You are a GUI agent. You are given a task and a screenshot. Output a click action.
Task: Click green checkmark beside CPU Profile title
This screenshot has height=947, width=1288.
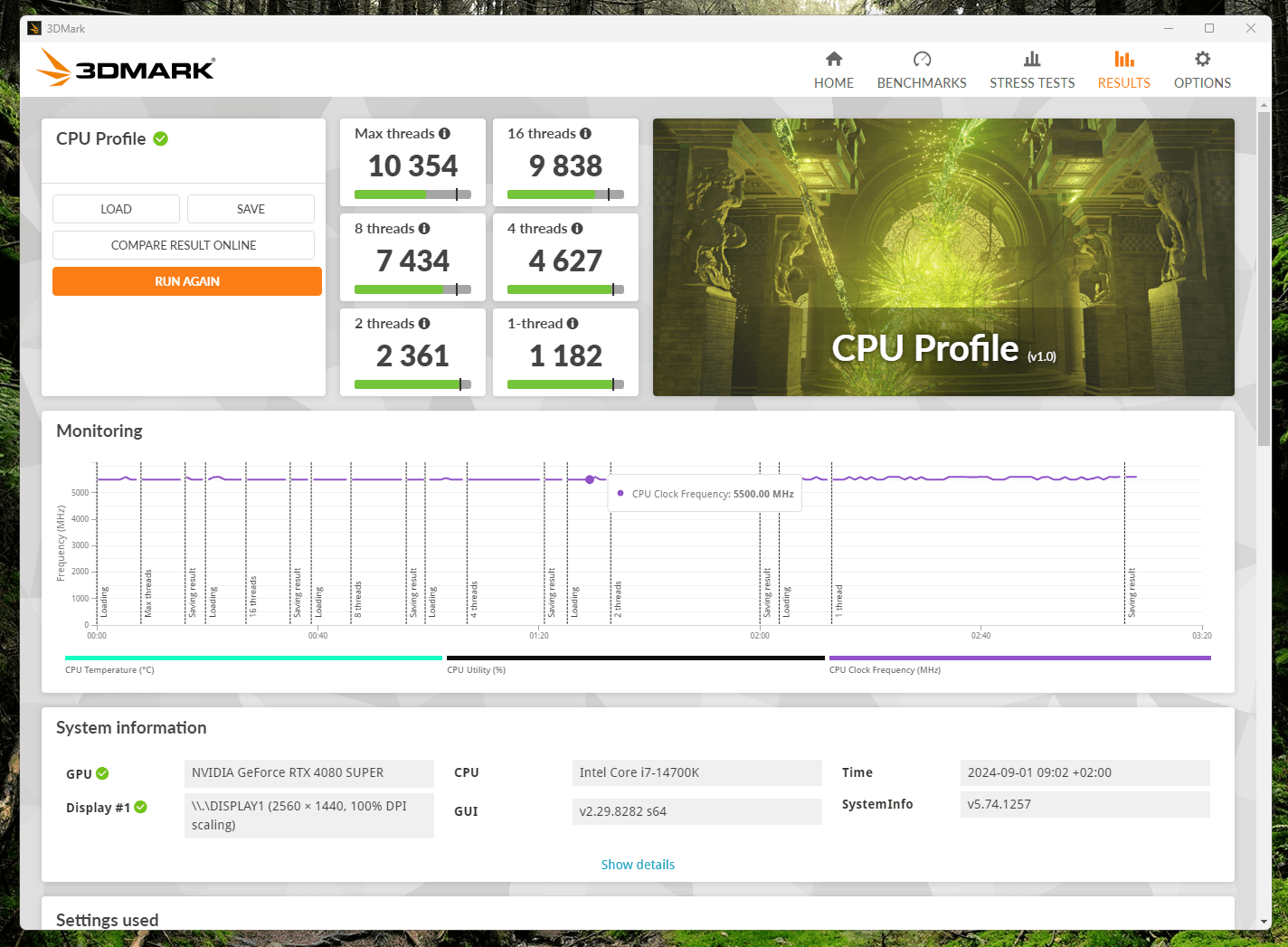point(160,138)
